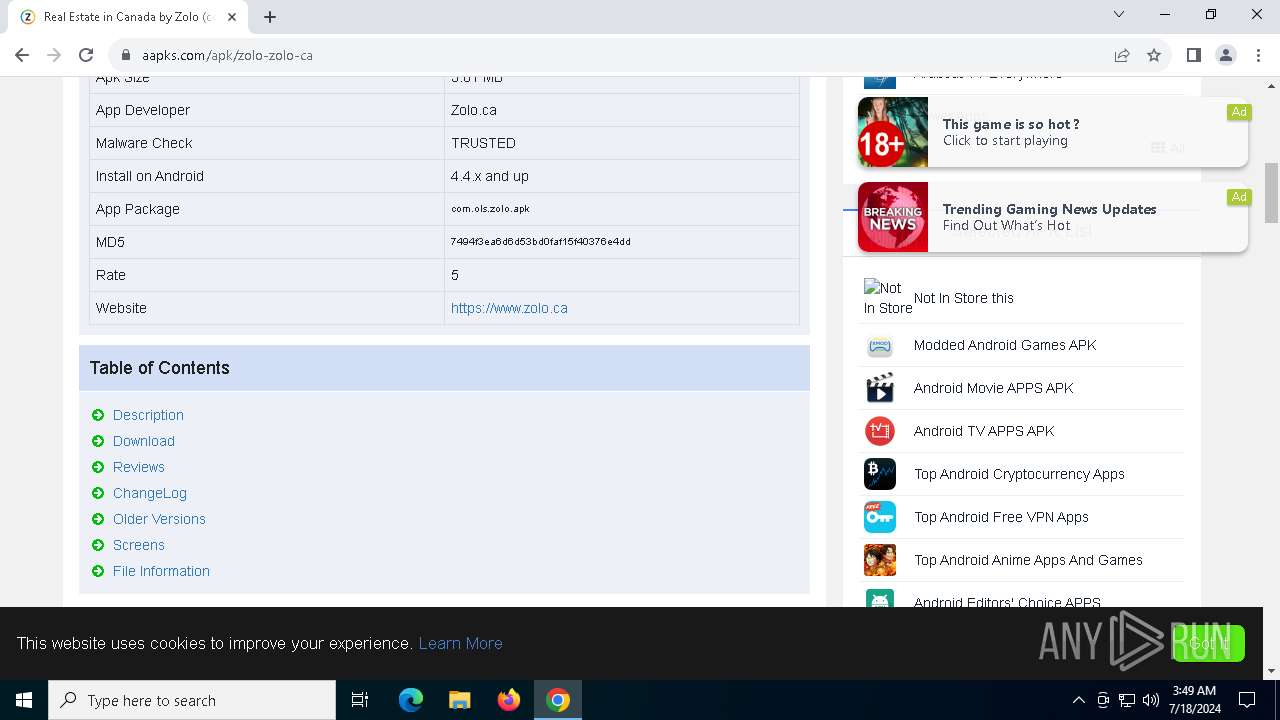
Task: Open the 18+ This game is so hot ad
Action: pos(1053,132)
